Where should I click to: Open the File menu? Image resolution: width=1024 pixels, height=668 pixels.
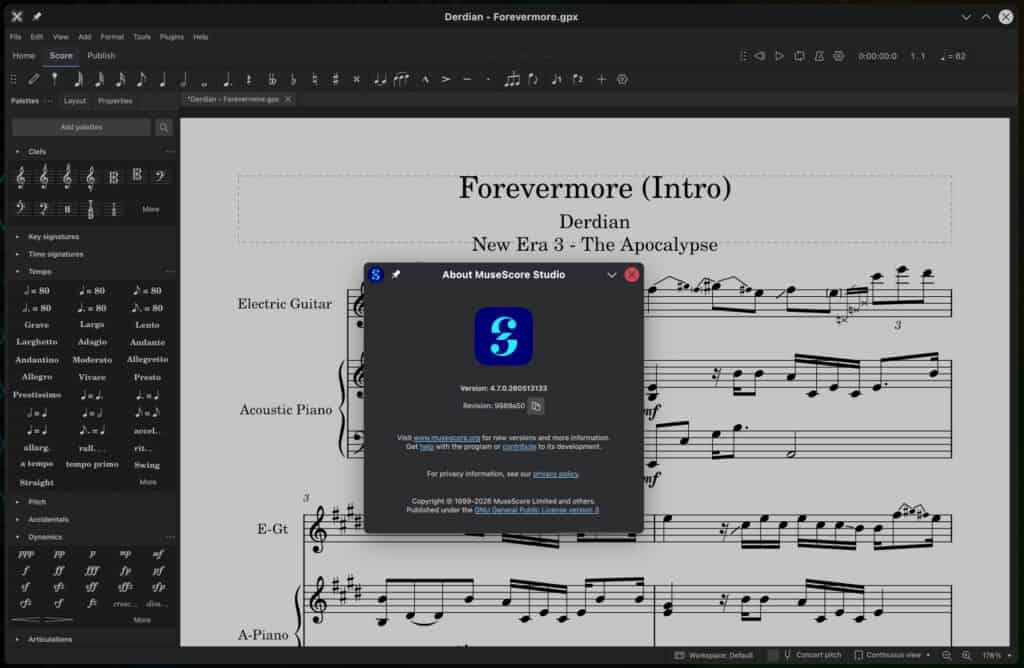tap(16, 37)
